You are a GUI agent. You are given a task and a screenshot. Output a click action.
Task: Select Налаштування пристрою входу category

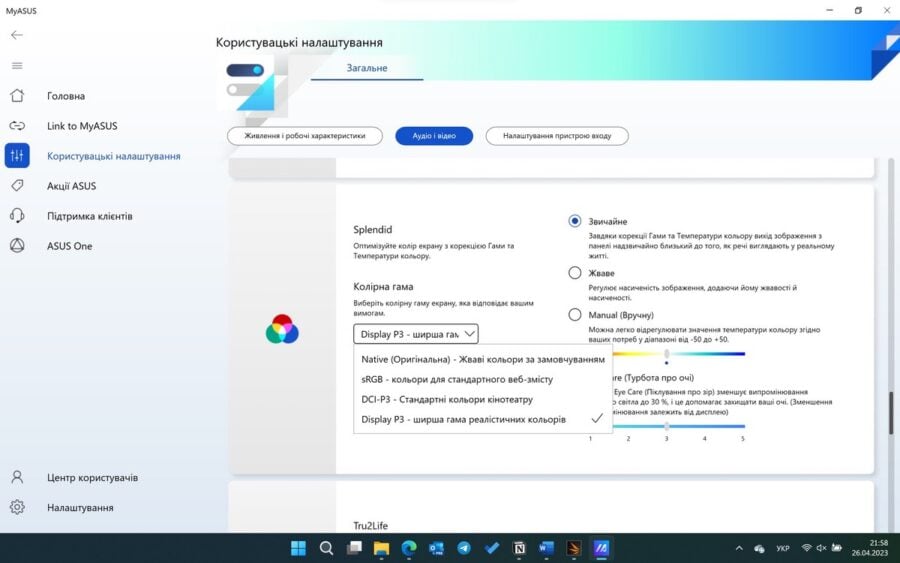coord(557,136)
